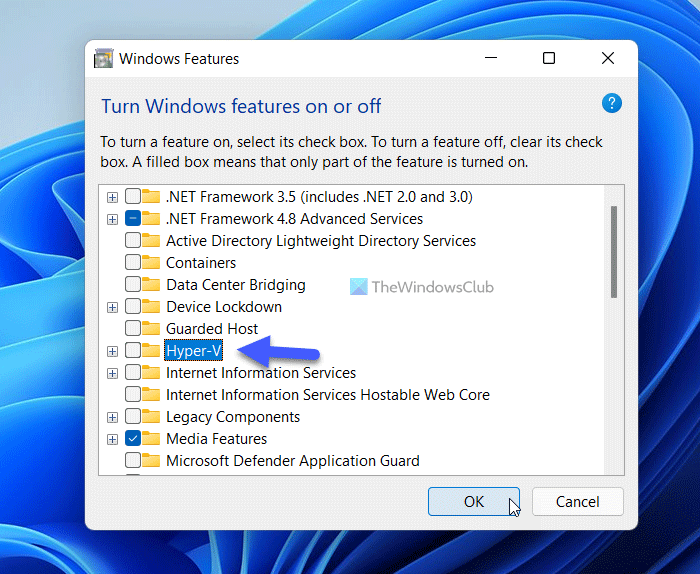The image size is (700, 574).
Task: Click the Cancel button
Action: pos(578,502)
